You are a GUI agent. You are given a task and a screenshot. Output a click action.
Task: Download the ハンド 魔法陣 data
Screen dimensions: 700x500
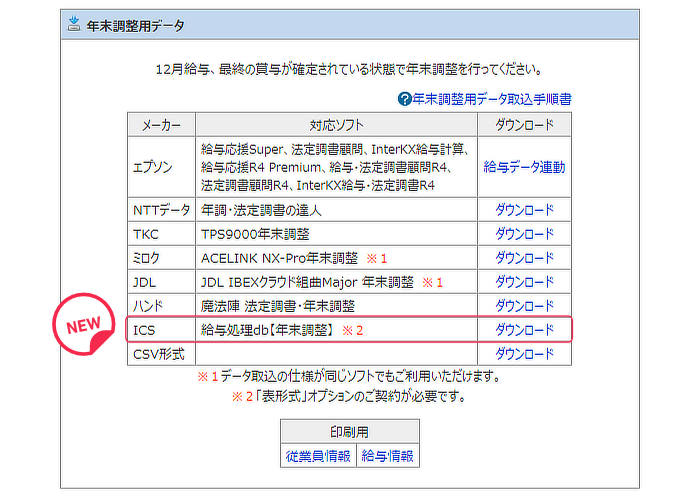click(524, 306)
